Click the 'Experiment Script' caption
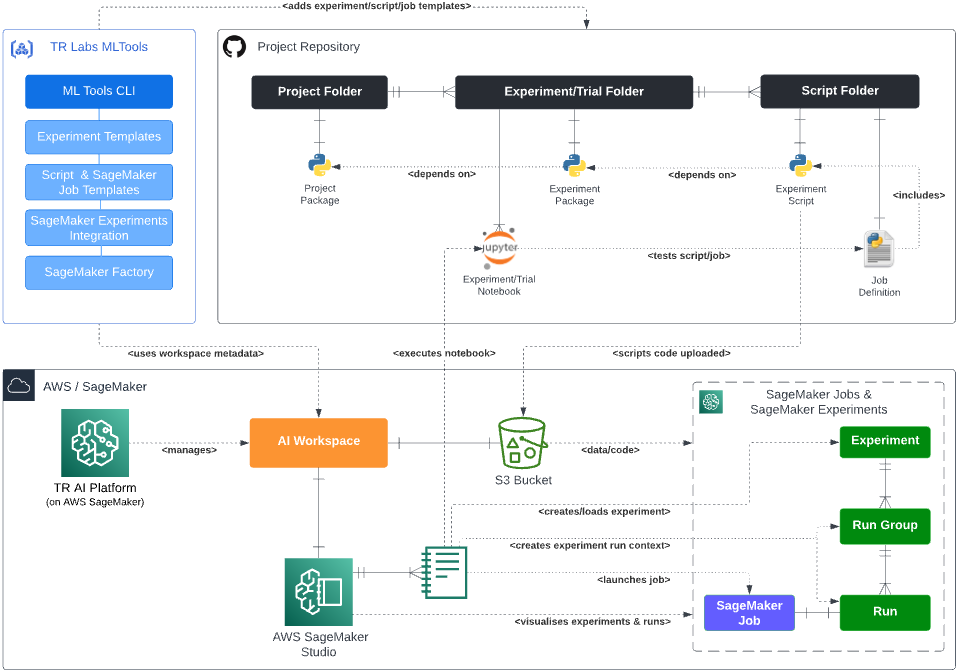 (x=801, y=195)
